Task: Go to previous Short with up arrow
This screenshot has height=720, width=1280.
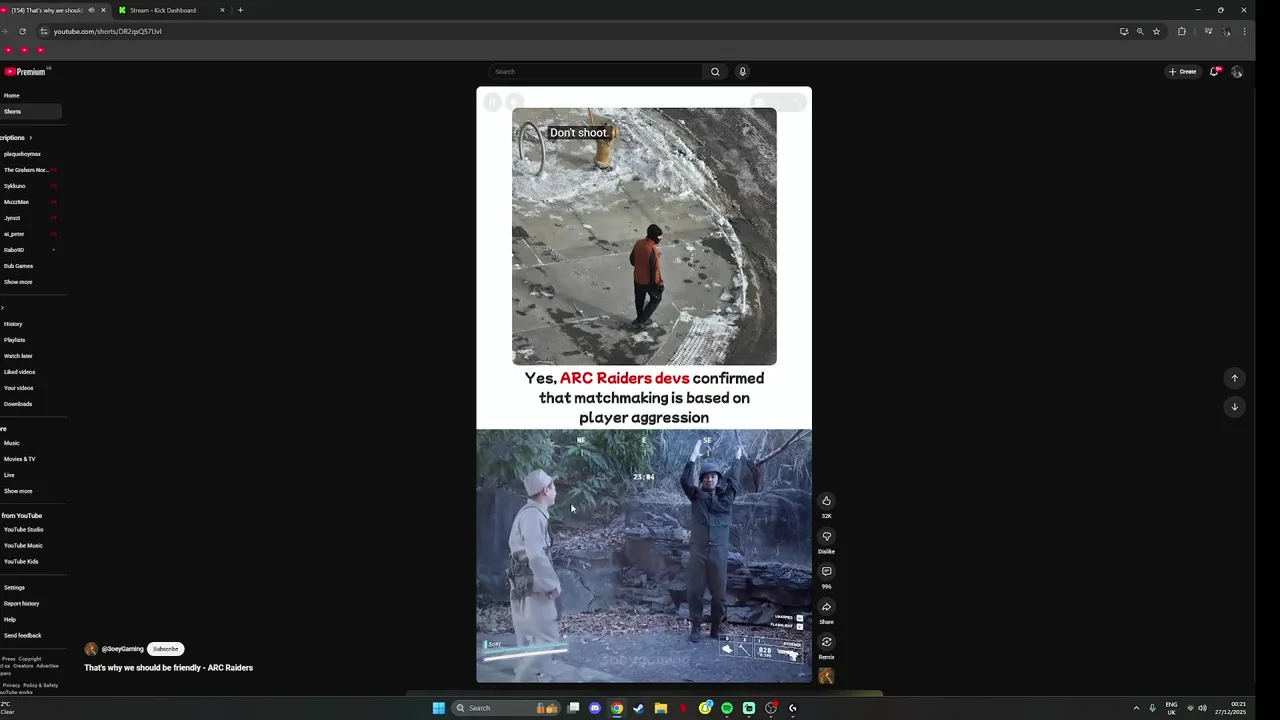Action: click(1234, 378)
